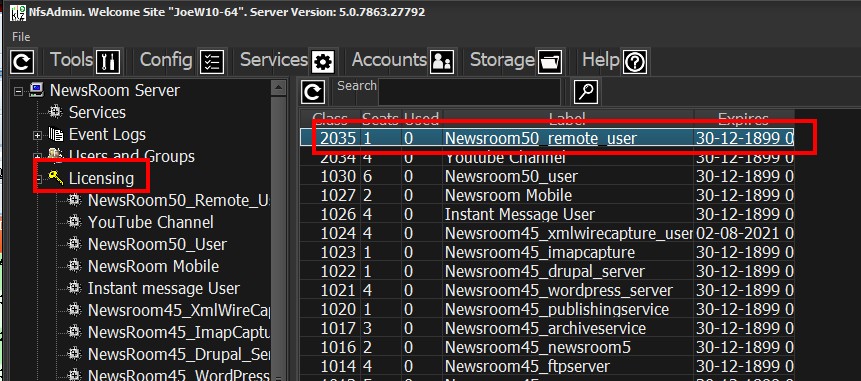Screen dimensions: 861x381
Task: Select the Newsroom45_ftpserver license label
Action: coord(527,367)
